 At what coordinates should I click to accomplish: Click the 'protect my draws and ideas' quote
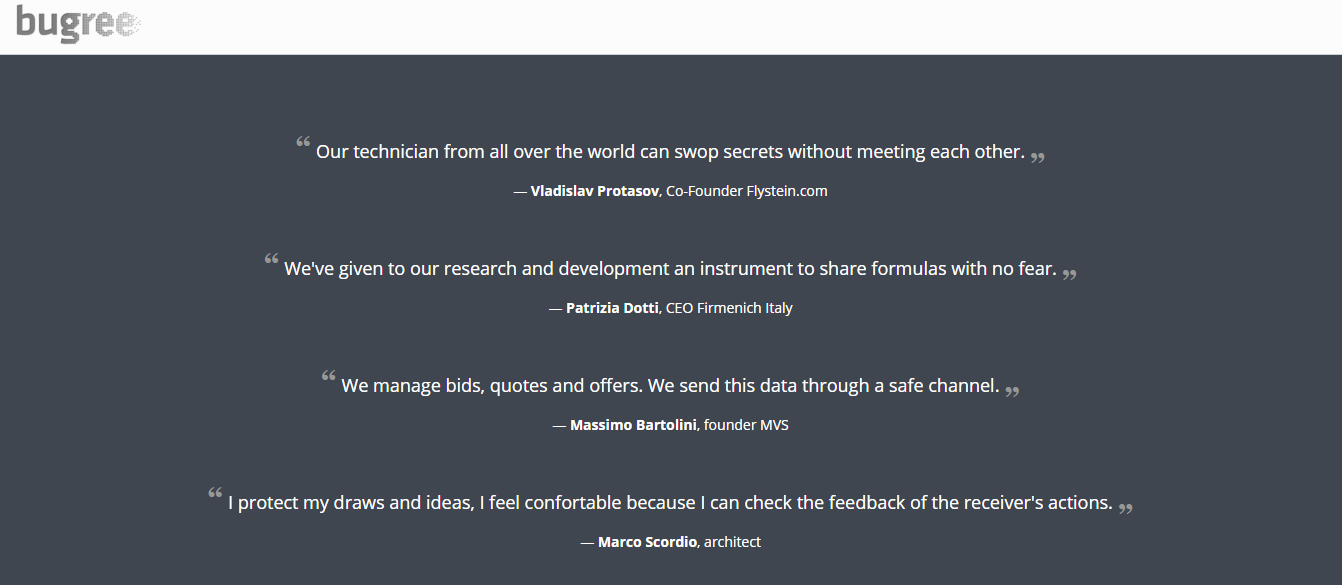coord(670,503)
